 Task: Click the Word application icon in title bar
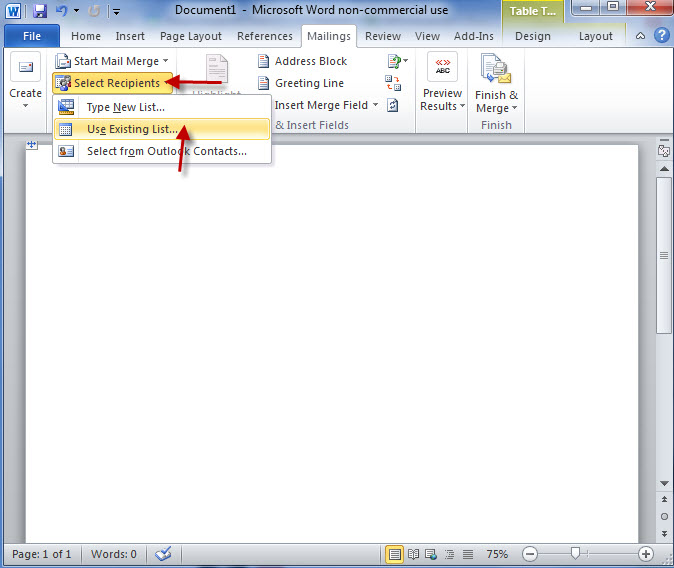(13, 11)
